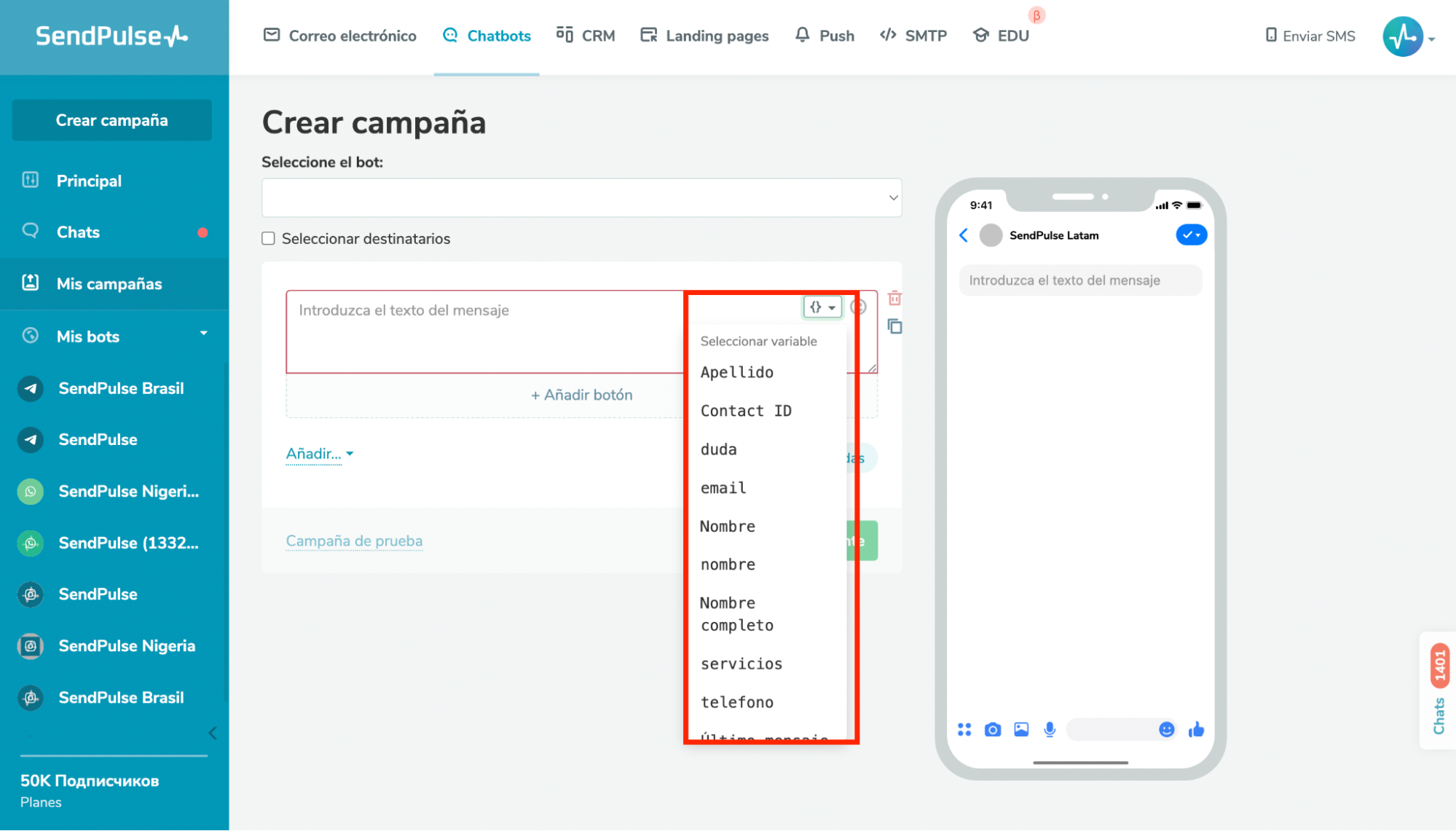Screen dimensions: 1456x831
Task: Click the image gallery icon in preview
Action: [1021, 730]
